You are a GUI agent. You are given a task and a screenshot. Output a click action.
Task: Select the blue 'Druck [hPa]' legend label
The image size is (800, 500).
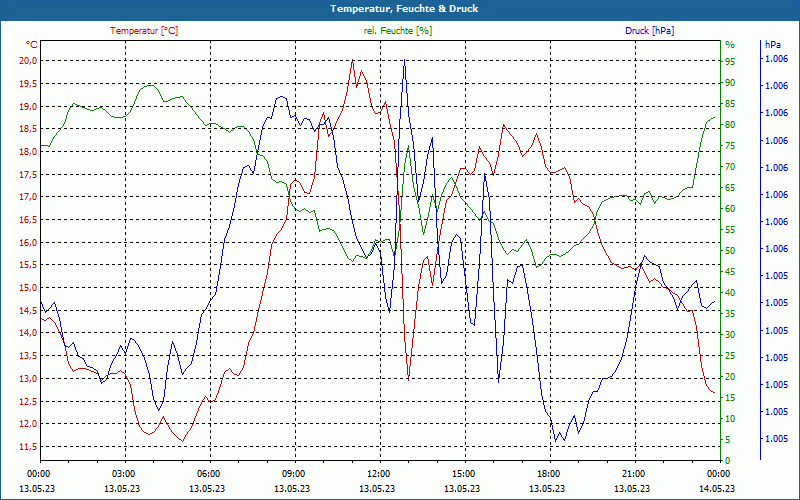[x=649, y=31]
